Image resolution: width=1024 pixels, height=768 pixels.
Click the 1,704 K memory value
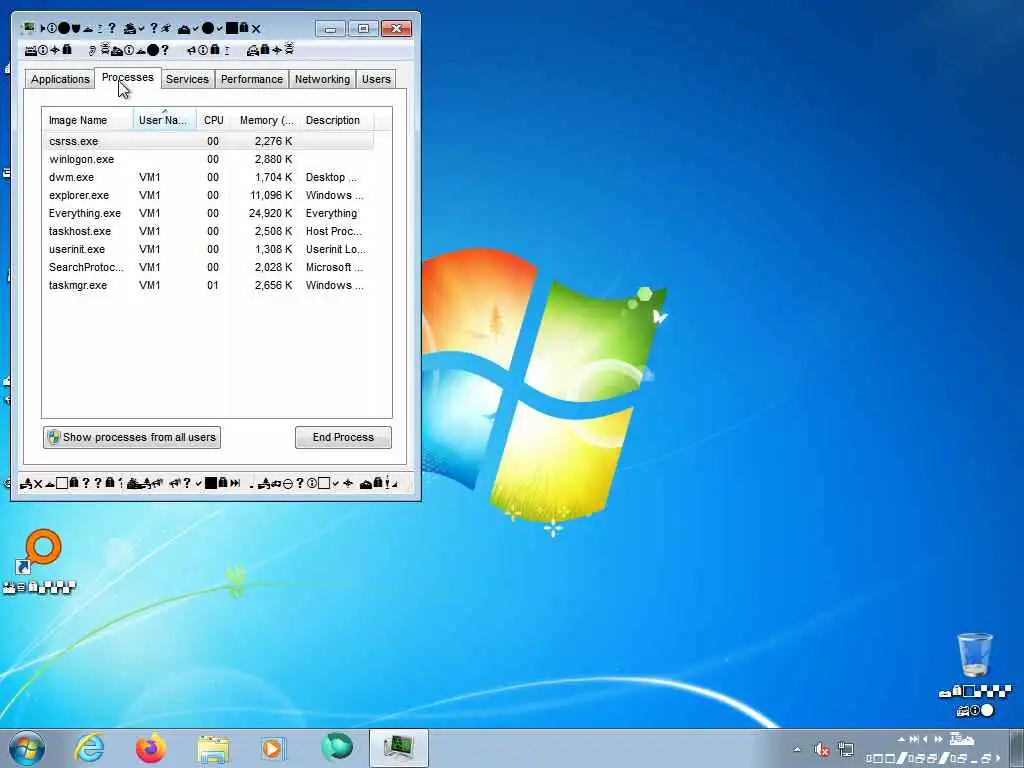(274, 178)
